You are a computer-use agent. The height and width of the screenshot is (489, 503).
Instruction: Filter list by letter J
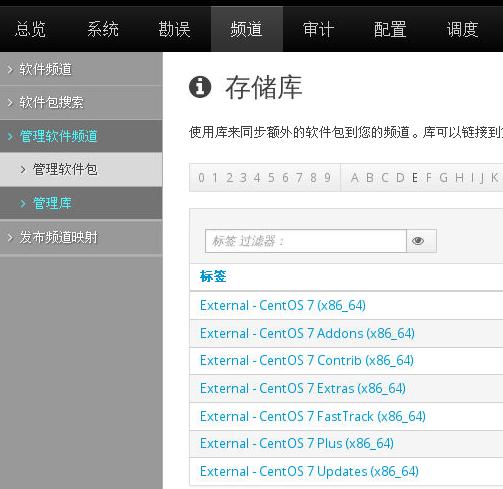481,178
